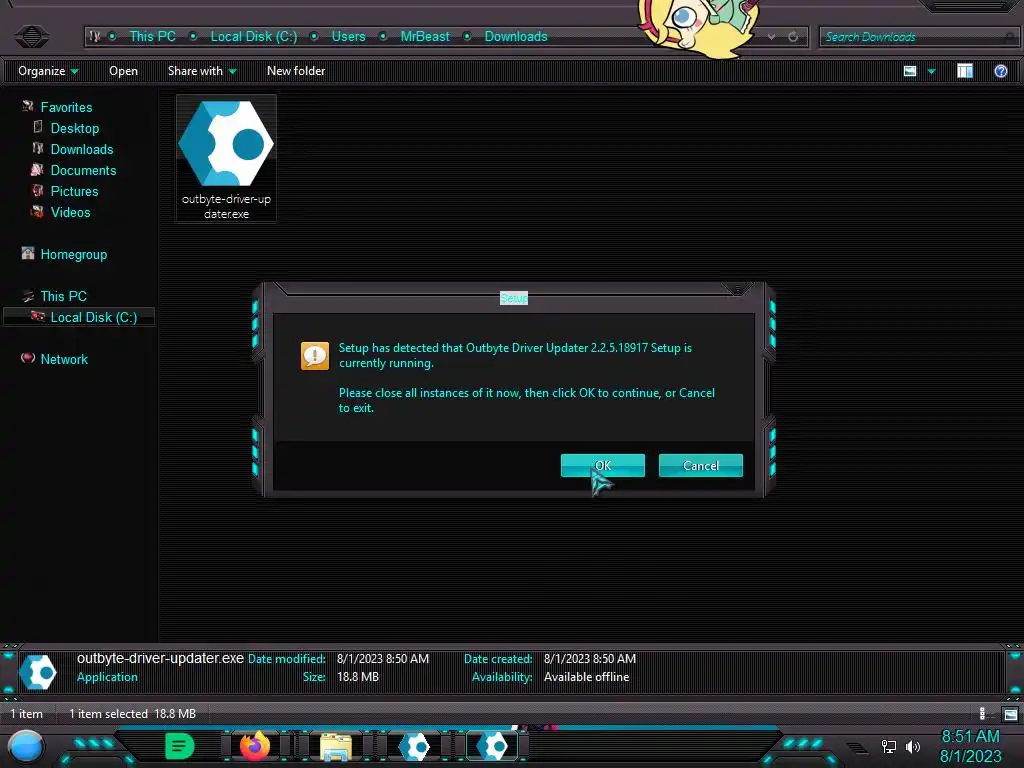Click the Downloads breadcrumb in the address bar
Screen dimensions: 1024x768
[516, 37]
